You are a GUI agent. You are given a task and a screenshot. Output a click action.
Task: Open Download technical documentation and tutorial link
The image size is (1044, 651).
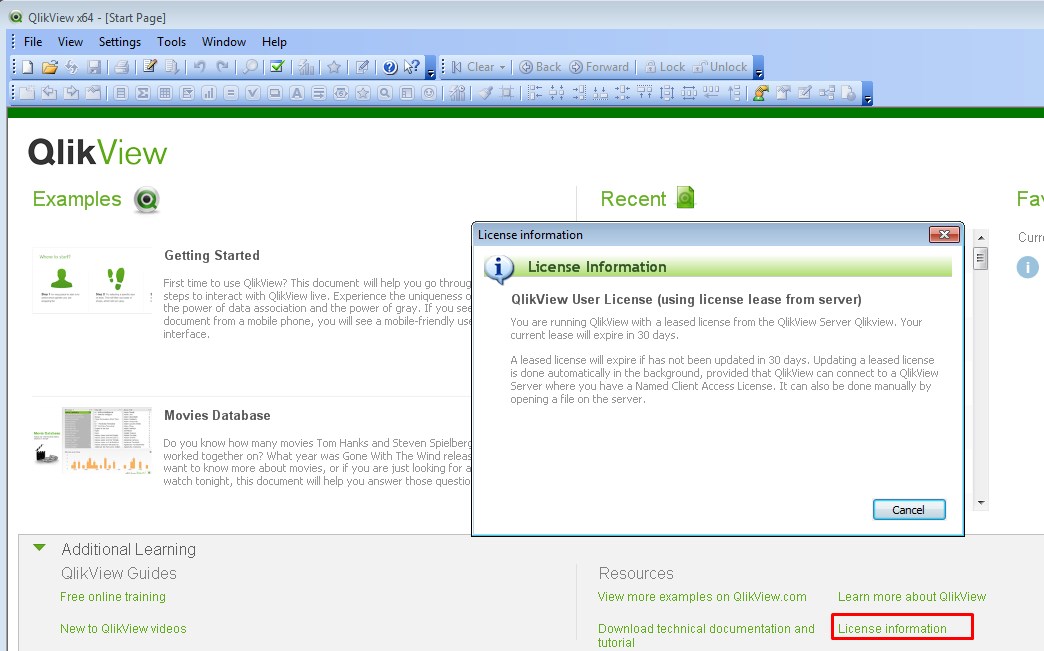[706, 635]
